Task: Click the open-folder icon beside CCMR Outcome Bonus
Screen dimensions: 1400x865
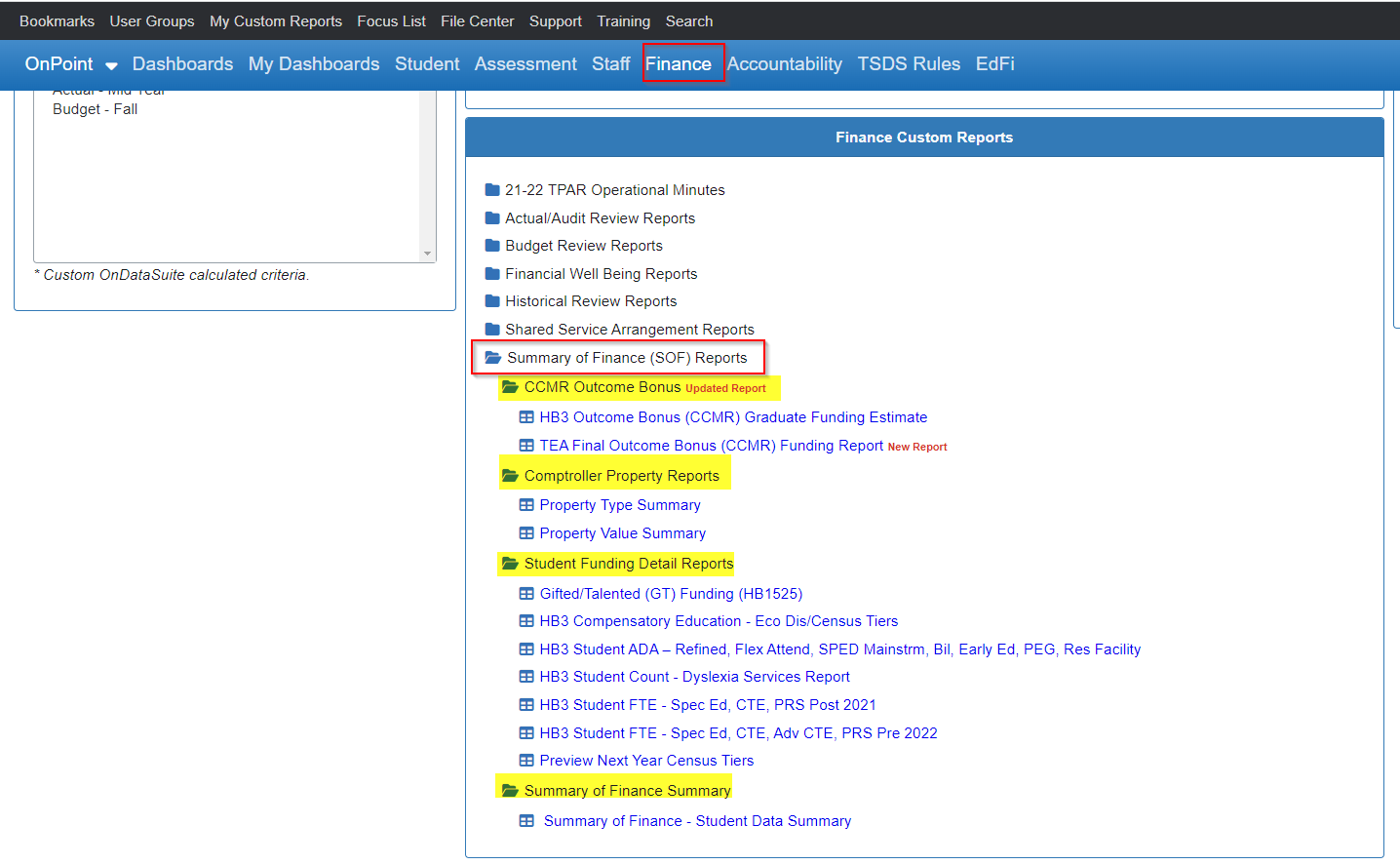Action: click(511, 386)
